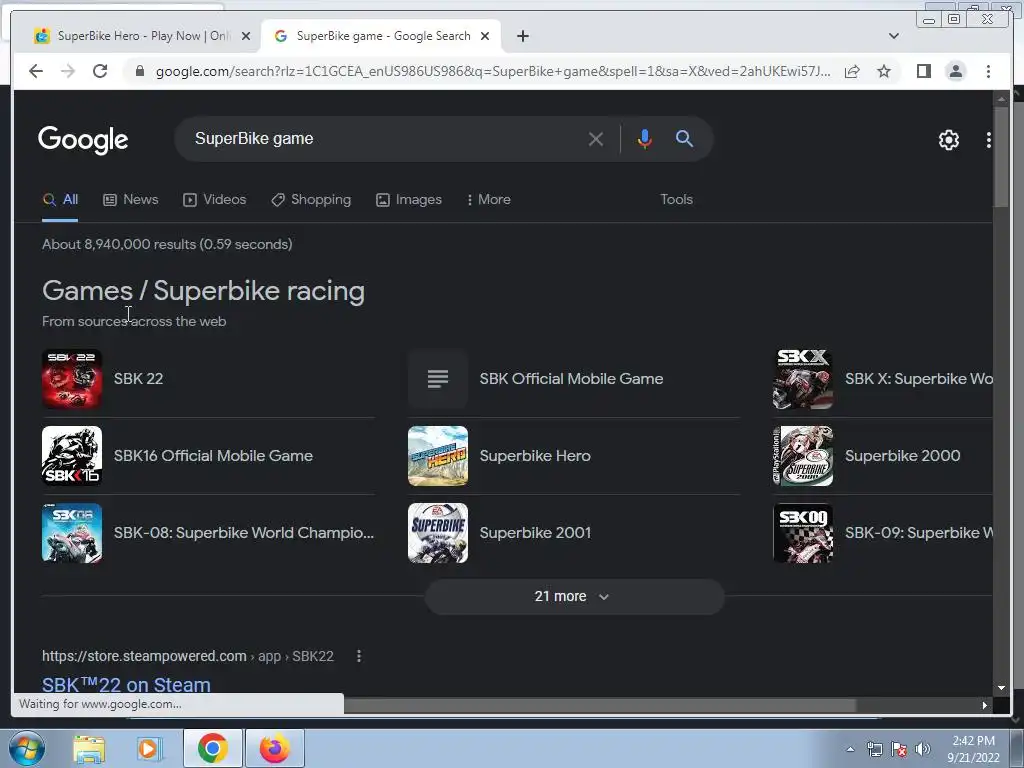Open File Explorer from taskbar
1024x768 pixels.
pyautogui.click(x=89, y=748)
